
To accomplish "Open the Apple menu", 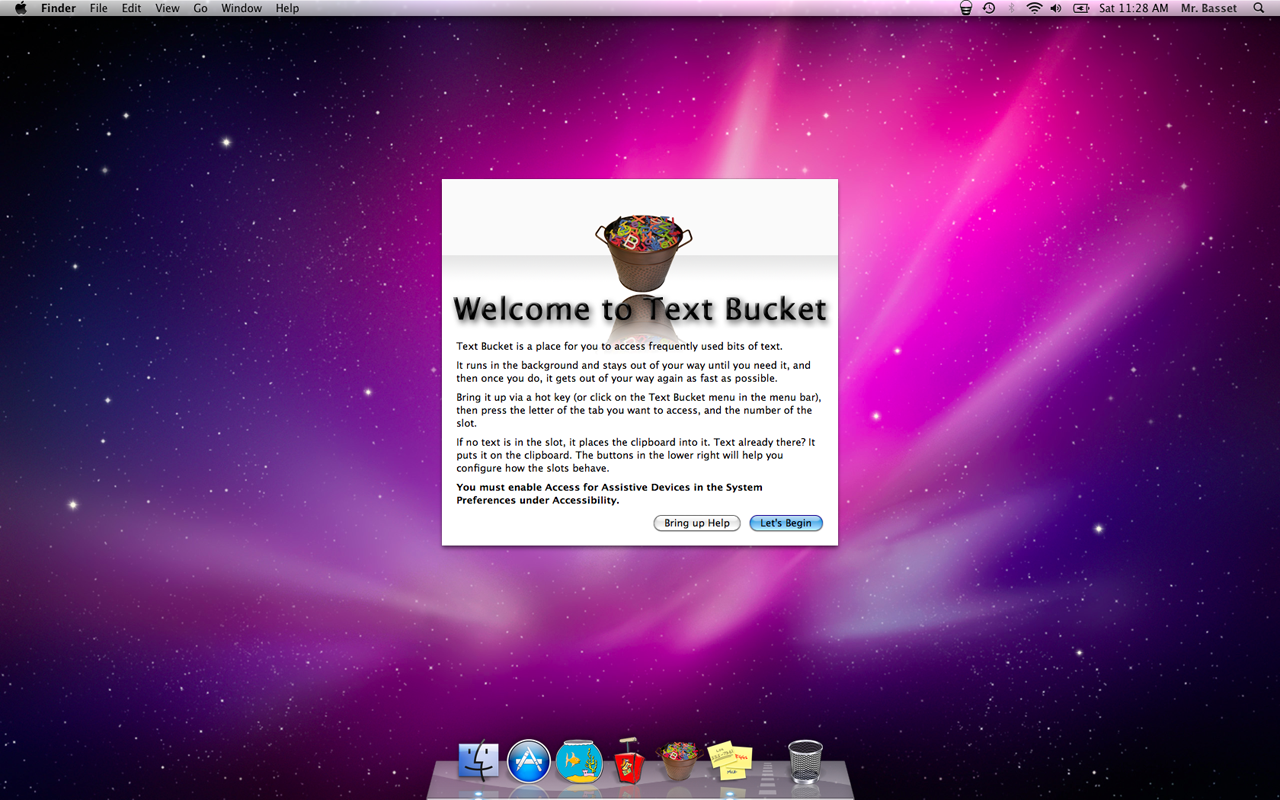I will pos(20,8).
